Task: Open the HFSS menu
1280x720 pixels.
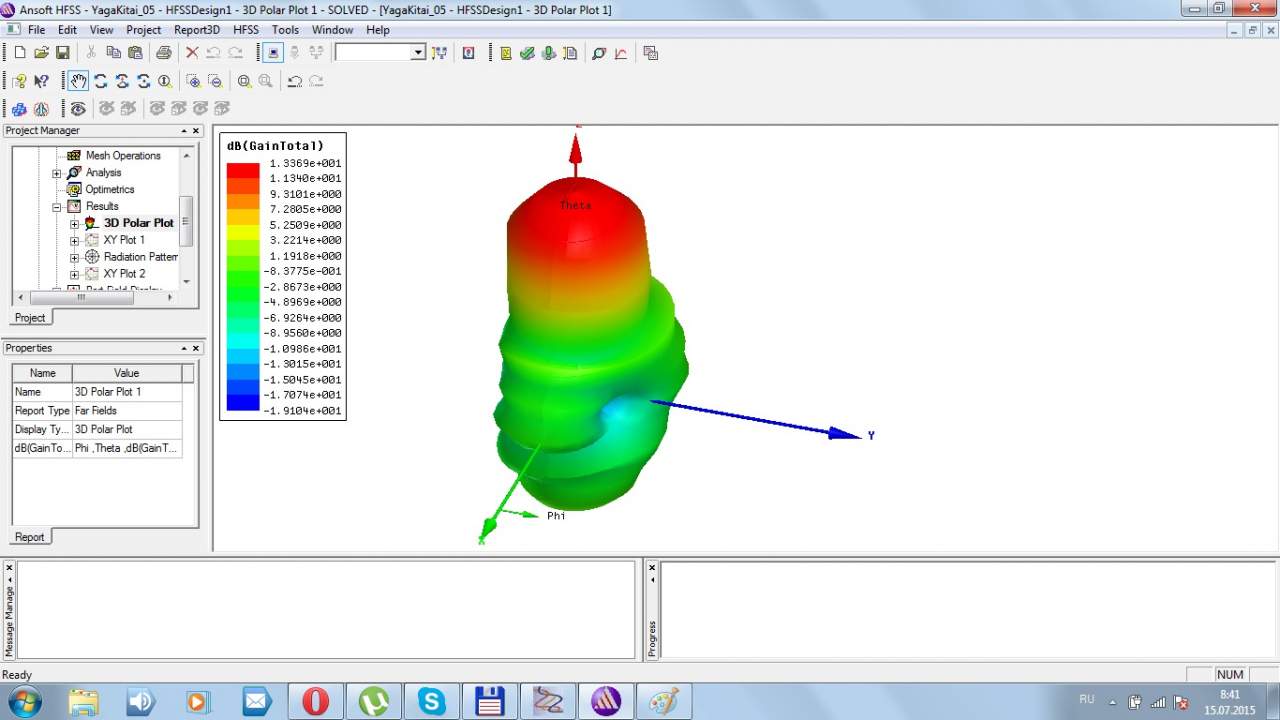Action: [x=245, y=30]
